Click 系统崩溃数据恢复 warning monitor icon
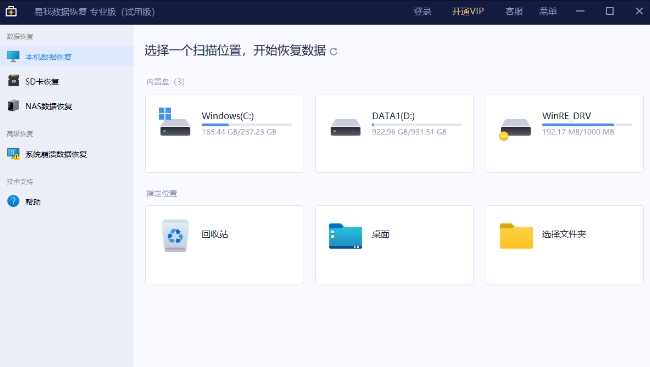 click(x=13, y=154)
